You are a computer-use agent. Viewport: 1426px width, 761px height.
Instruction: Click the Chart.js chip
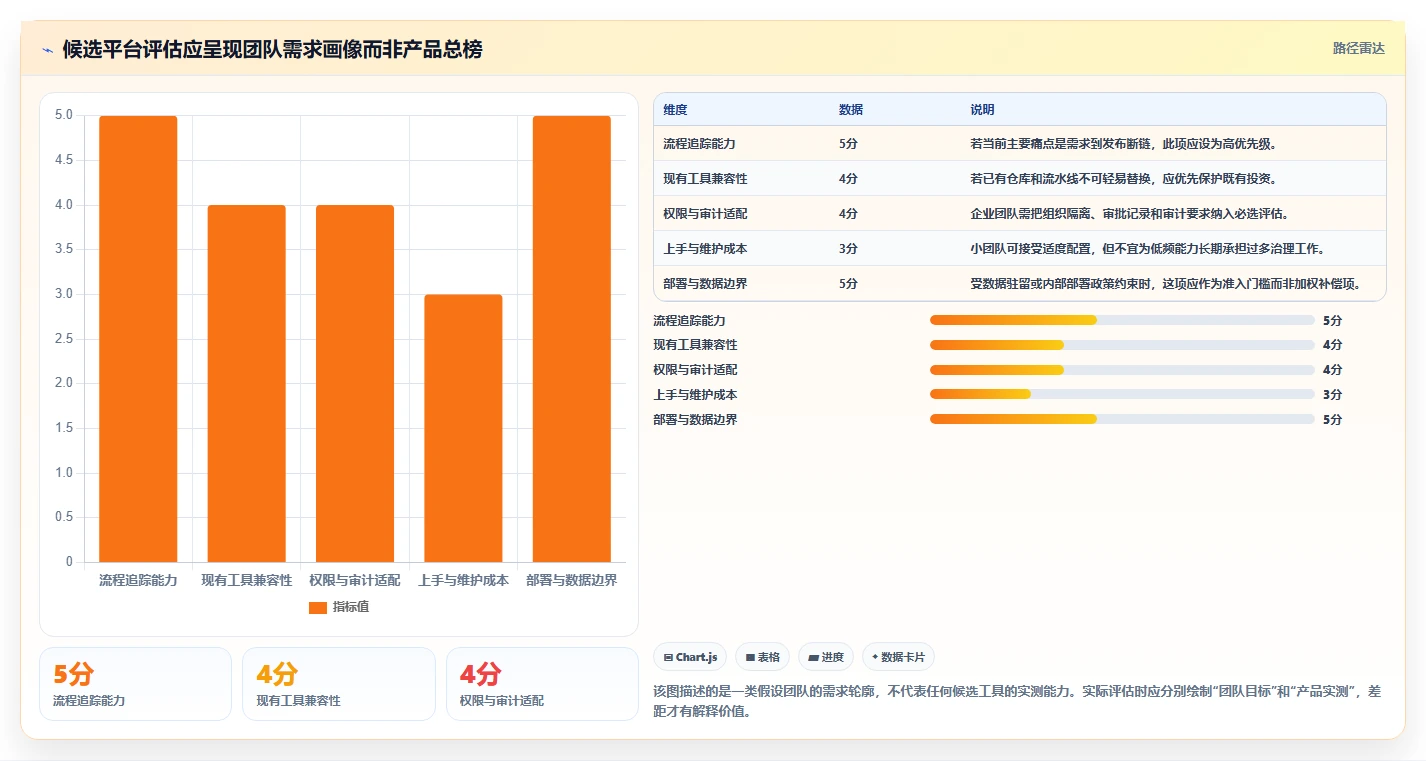[x=690, y=657]
